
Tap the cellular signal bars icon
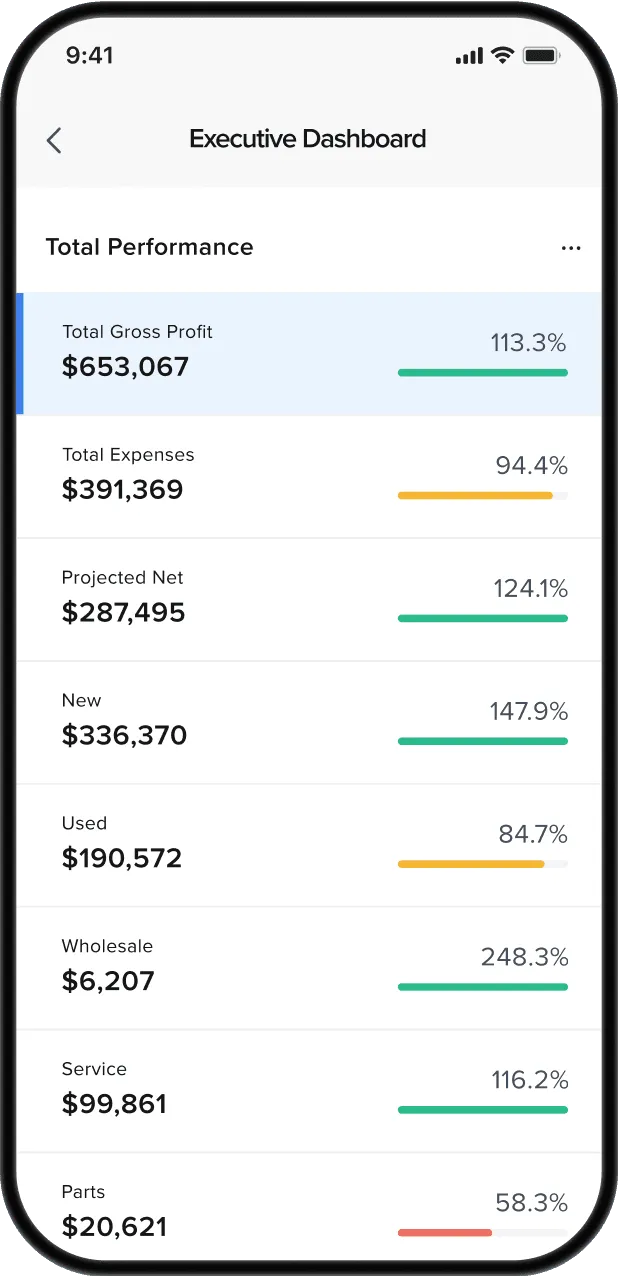[468, 57]
